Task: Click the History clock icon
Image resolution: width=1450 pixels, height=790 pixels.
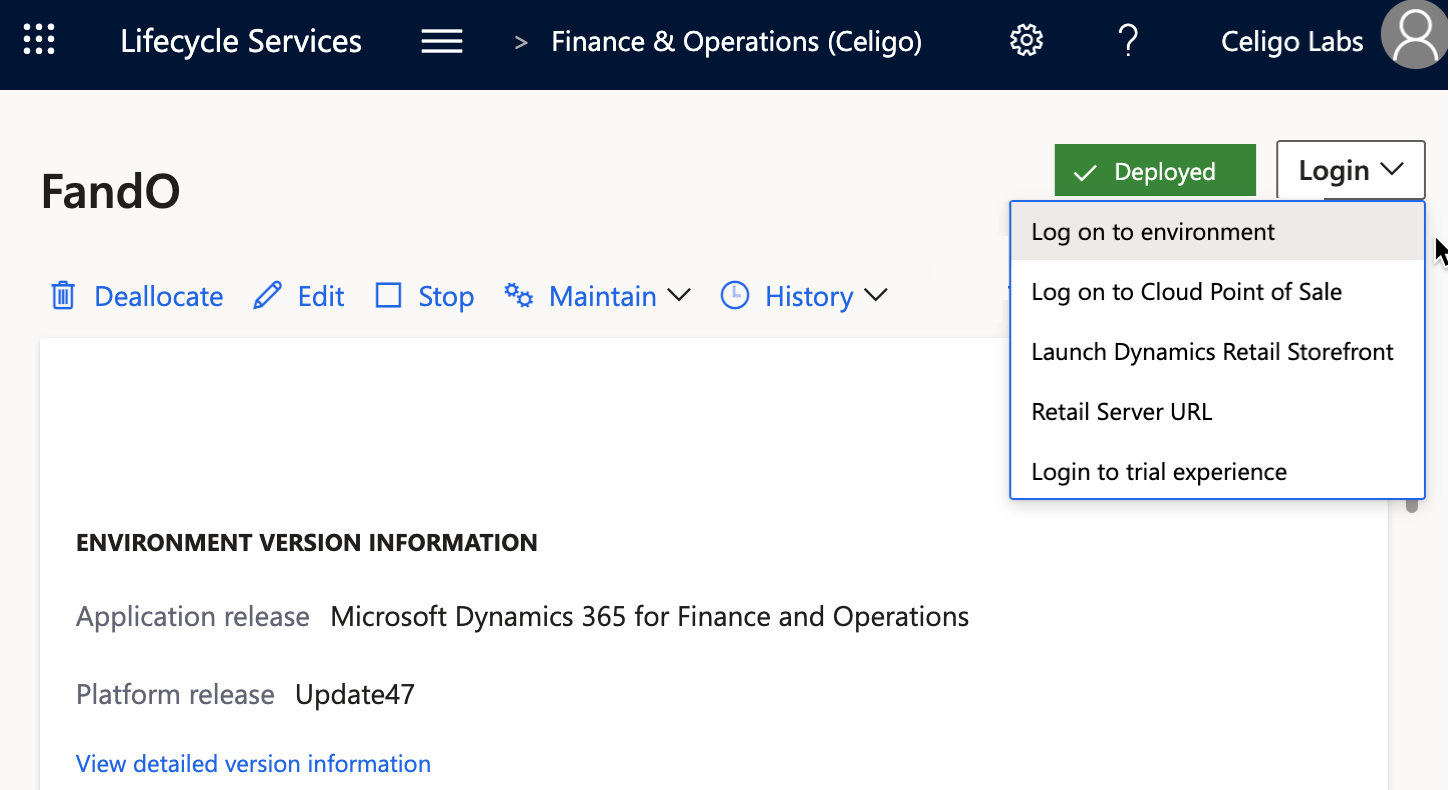Action: pos(735,295)
